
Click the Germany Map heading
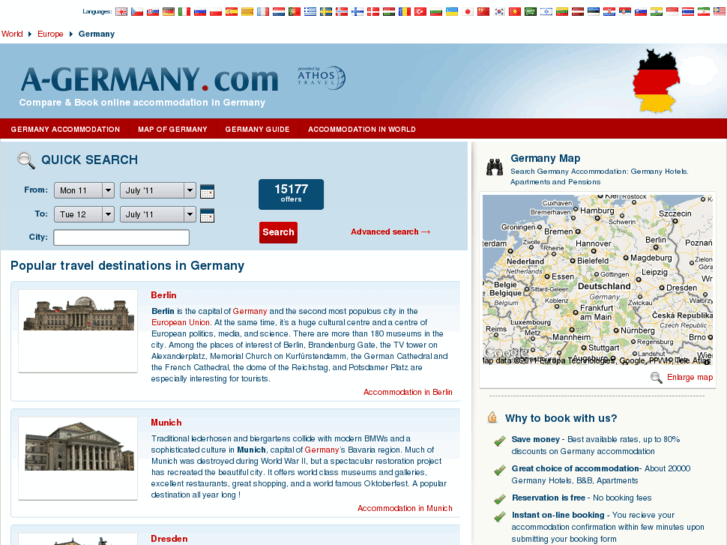coord(545,158)
